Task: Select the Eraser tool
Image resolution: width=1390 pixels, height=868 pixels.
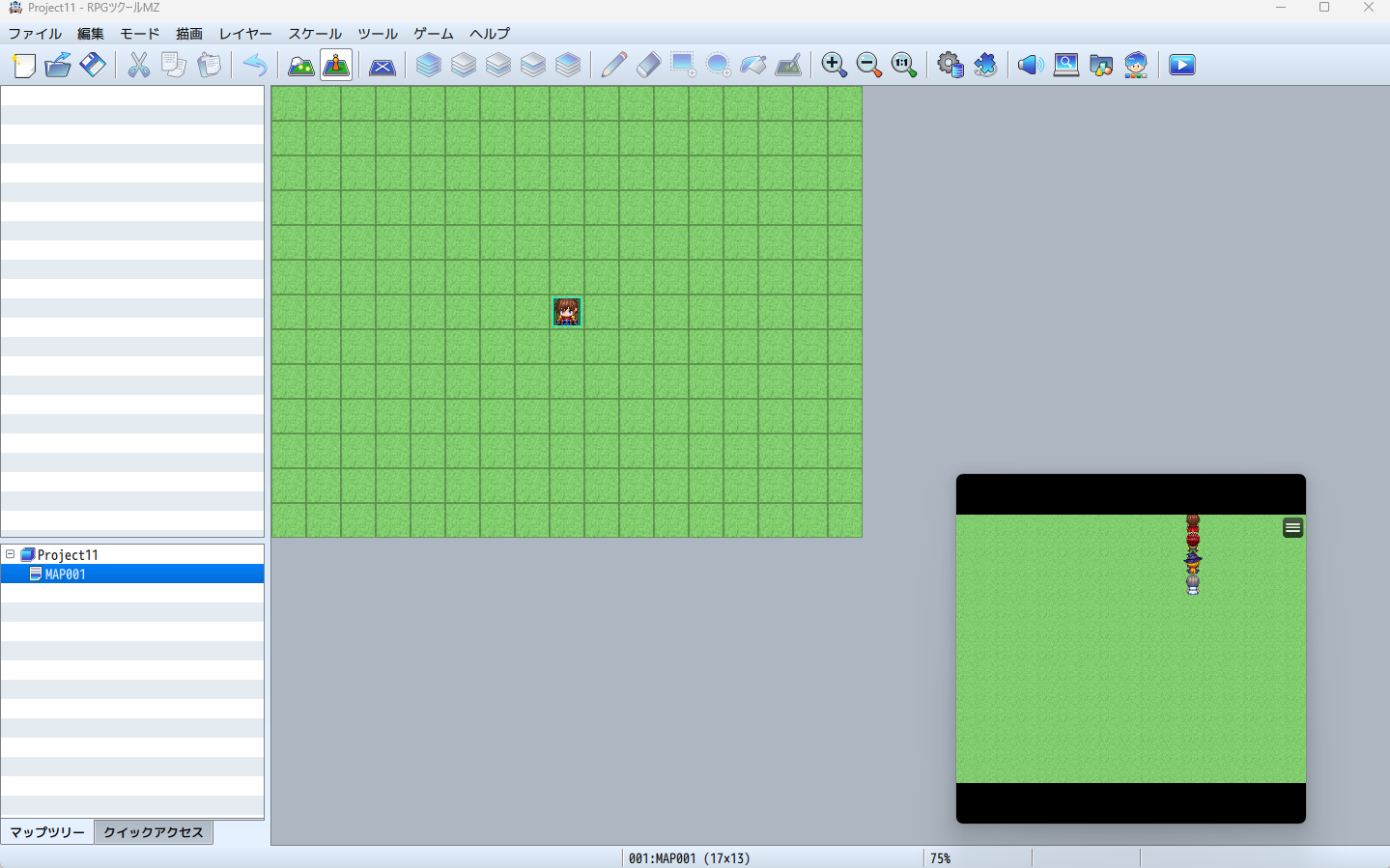Action: (x=649, y=65)
